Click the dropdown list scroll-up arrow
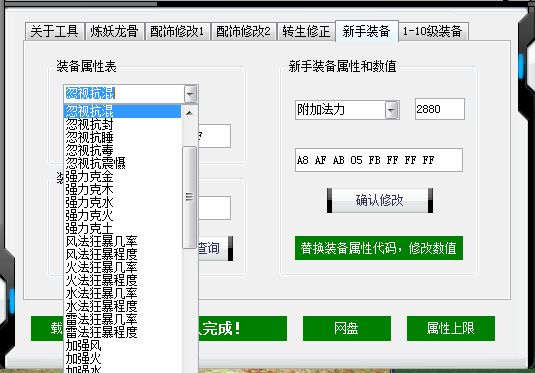Viewport: 535px width, 373px height. (x=189, y=113)
